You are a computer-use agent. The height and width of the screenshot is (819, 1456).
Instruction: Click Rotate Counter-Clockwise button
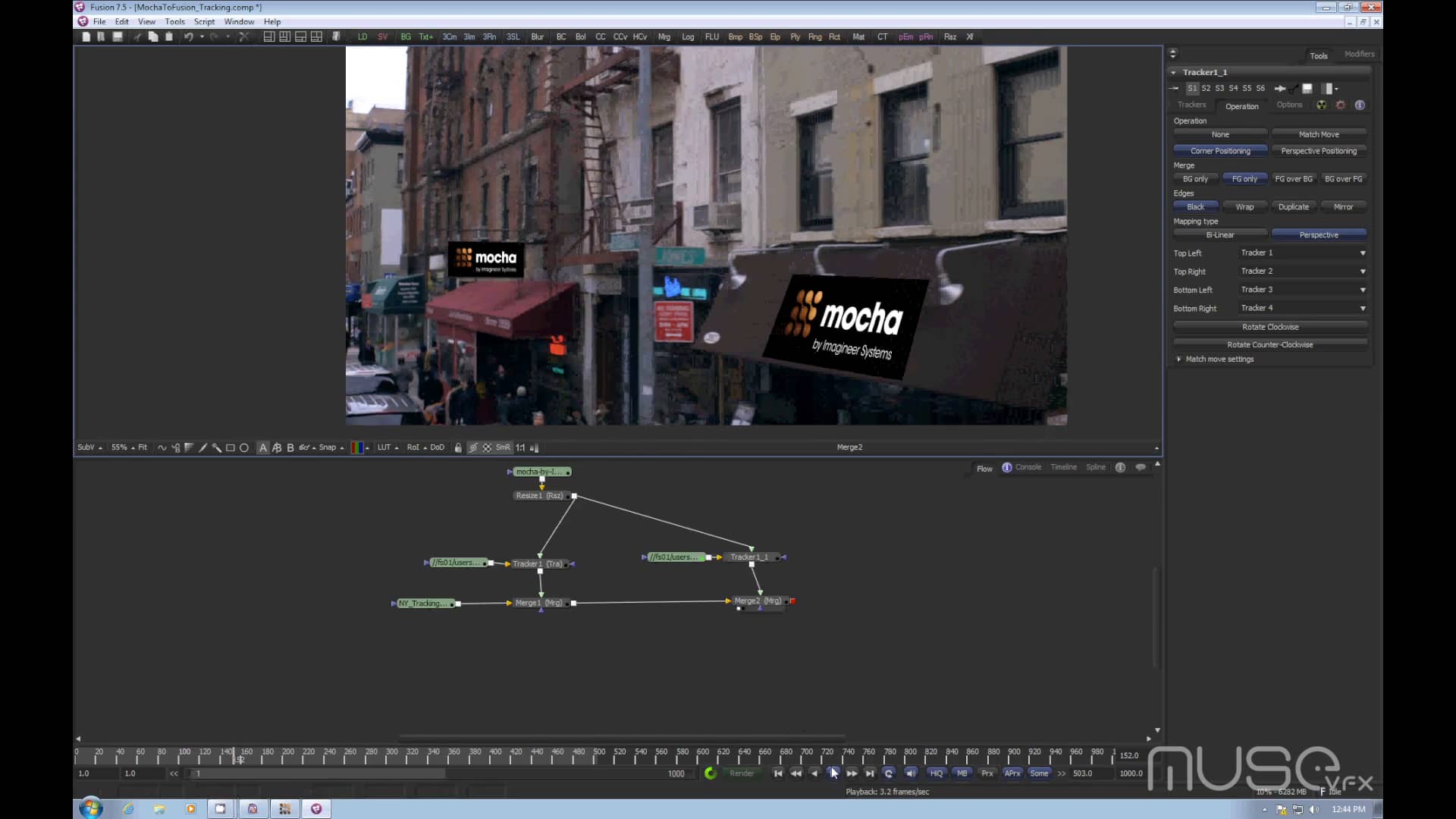click(x=1270, y=345)
